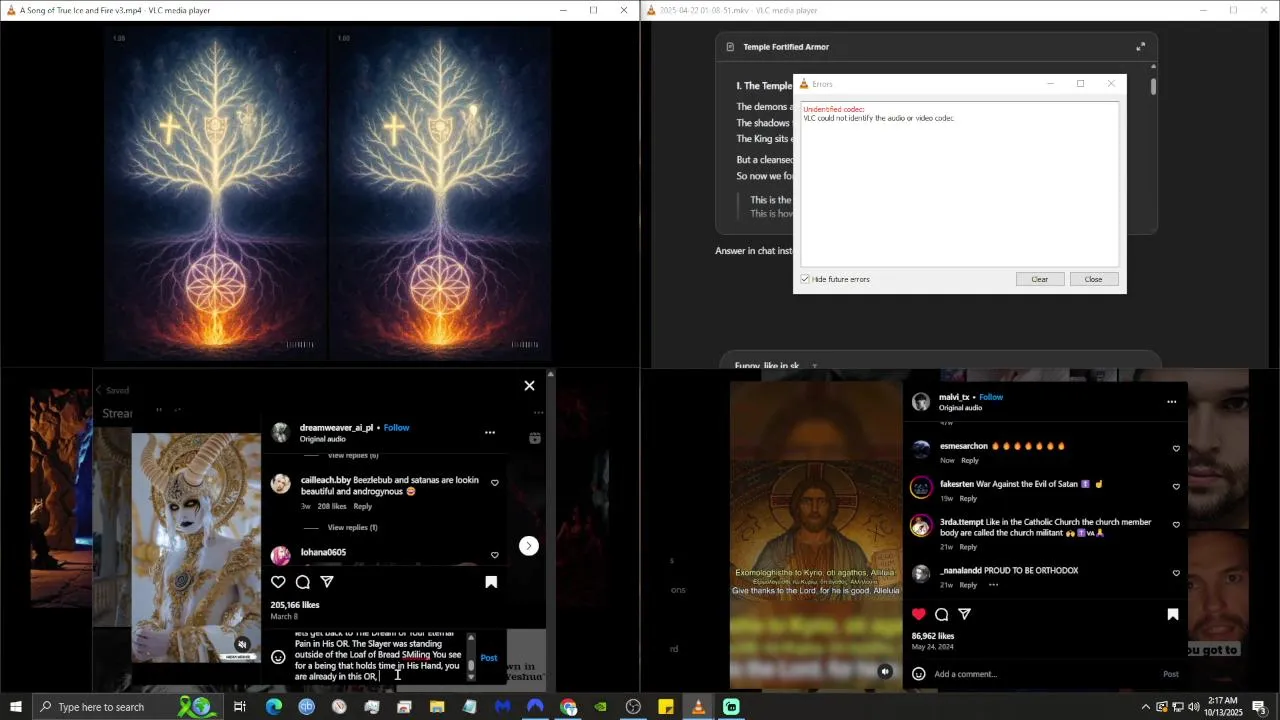Reply to cailleach.bby's comment
Viewport: 1280px width, 720px height.
tap(362, 506)
